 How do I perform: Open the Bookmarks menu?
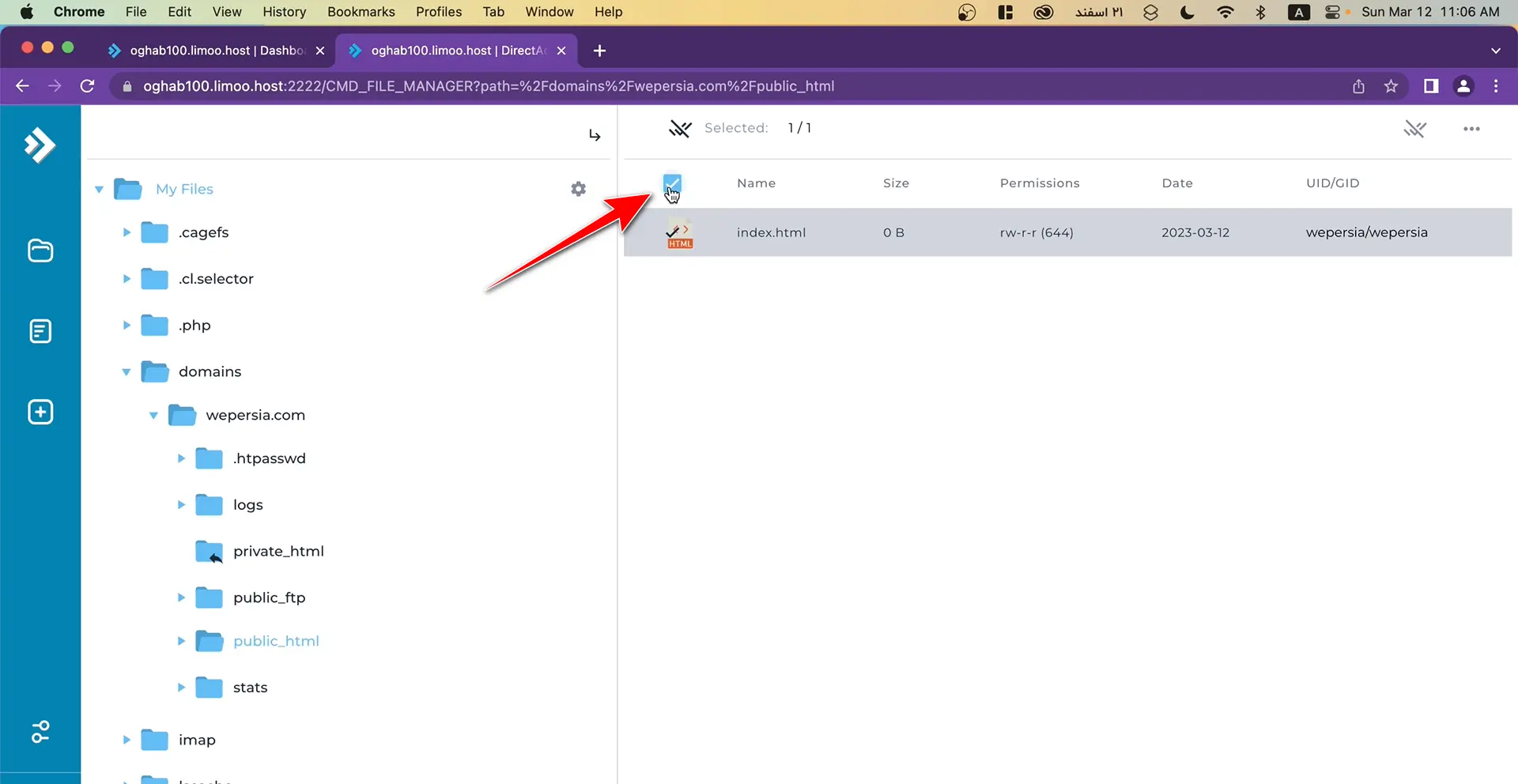pyautogui.click(x=361, y=12)
